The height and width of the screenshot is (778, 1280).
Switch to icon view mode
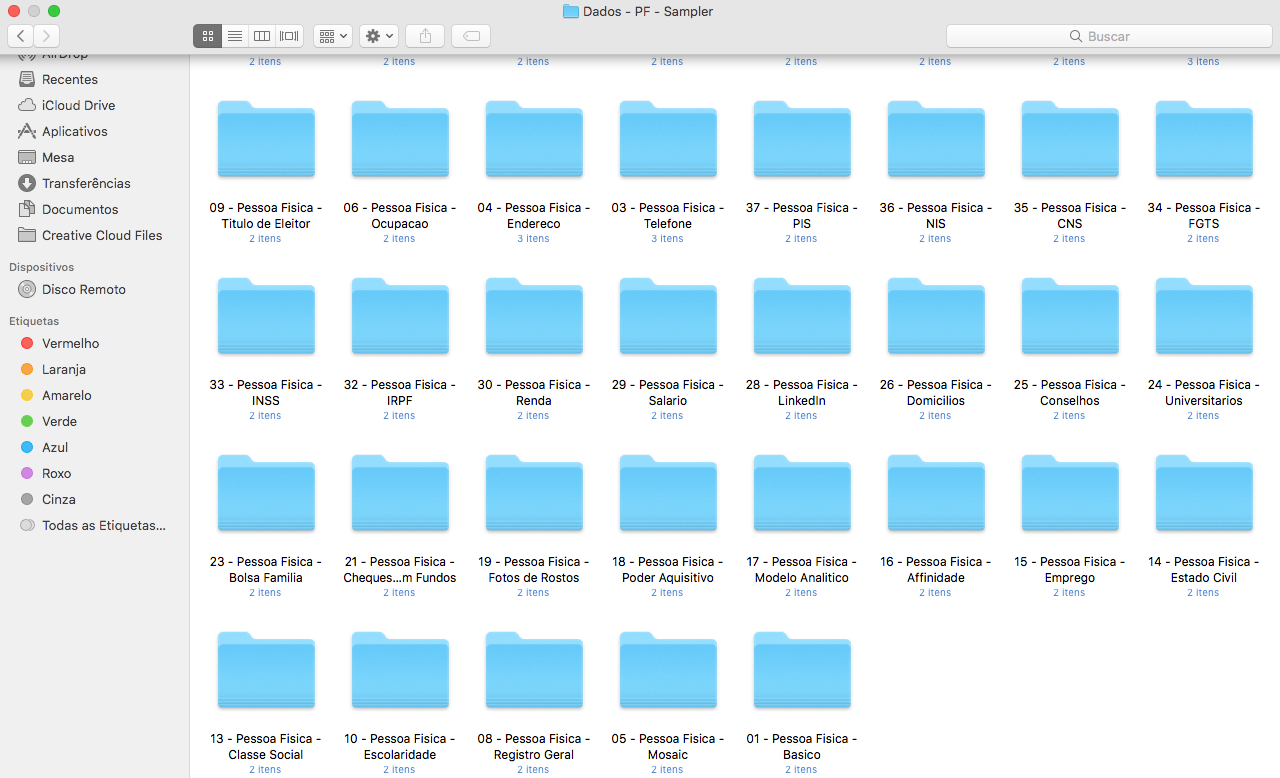pos(207,36)
